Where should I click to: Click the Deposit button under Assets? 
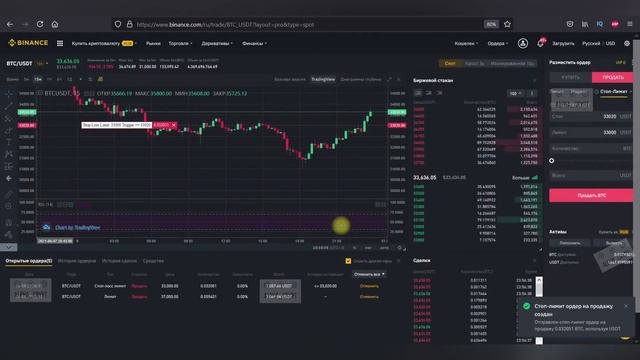tap(570, 243)
